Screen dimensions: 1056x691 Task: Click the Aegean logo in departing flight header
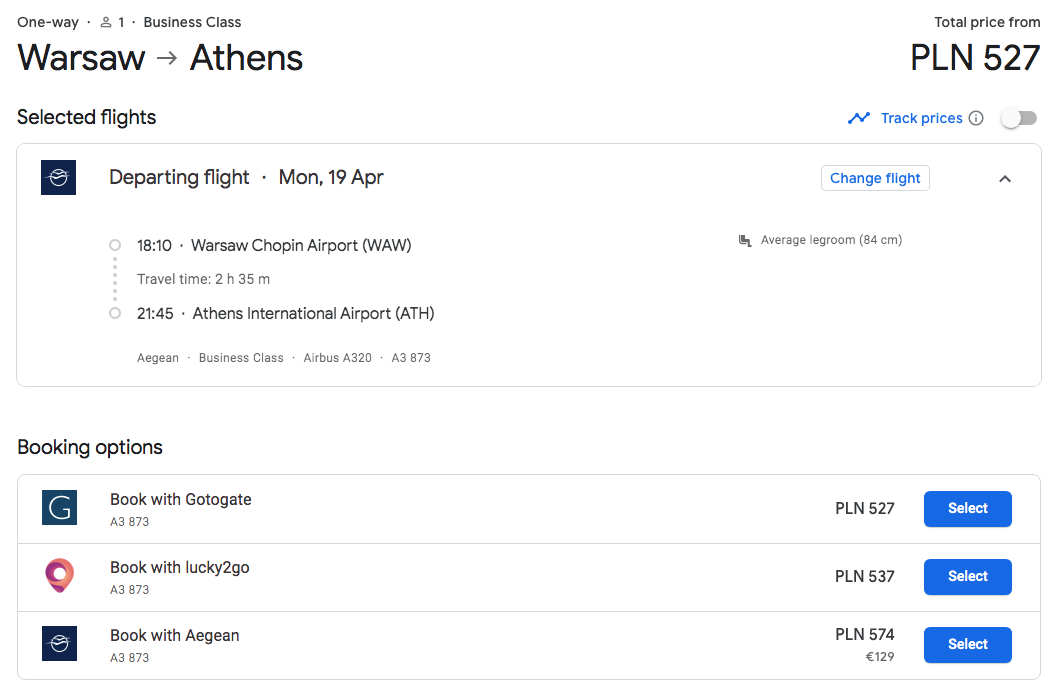[x=59, y=177]
